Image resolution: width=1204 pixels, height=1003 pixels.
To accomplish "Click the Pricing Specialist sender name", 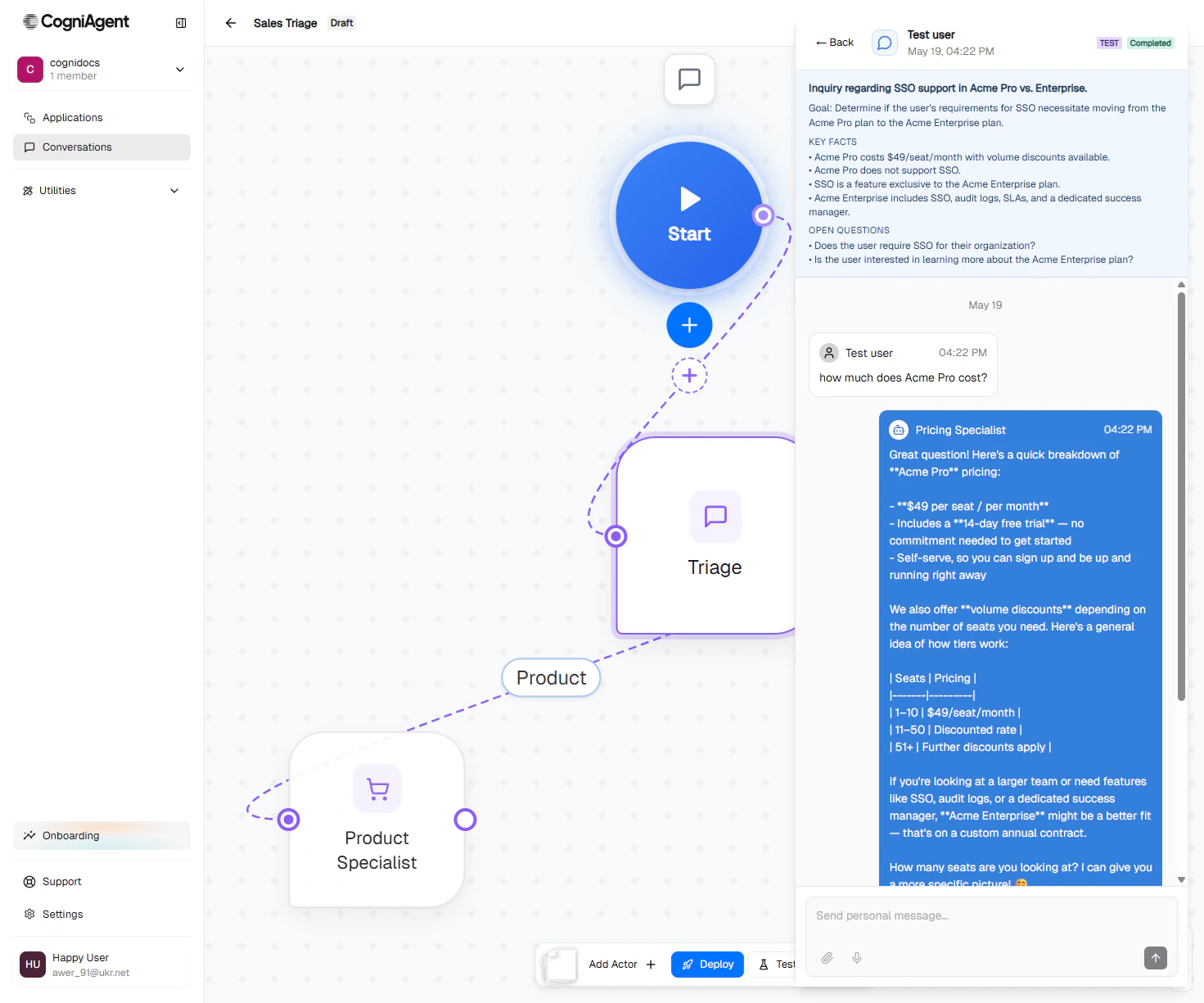I will click(x=960, y=430).
